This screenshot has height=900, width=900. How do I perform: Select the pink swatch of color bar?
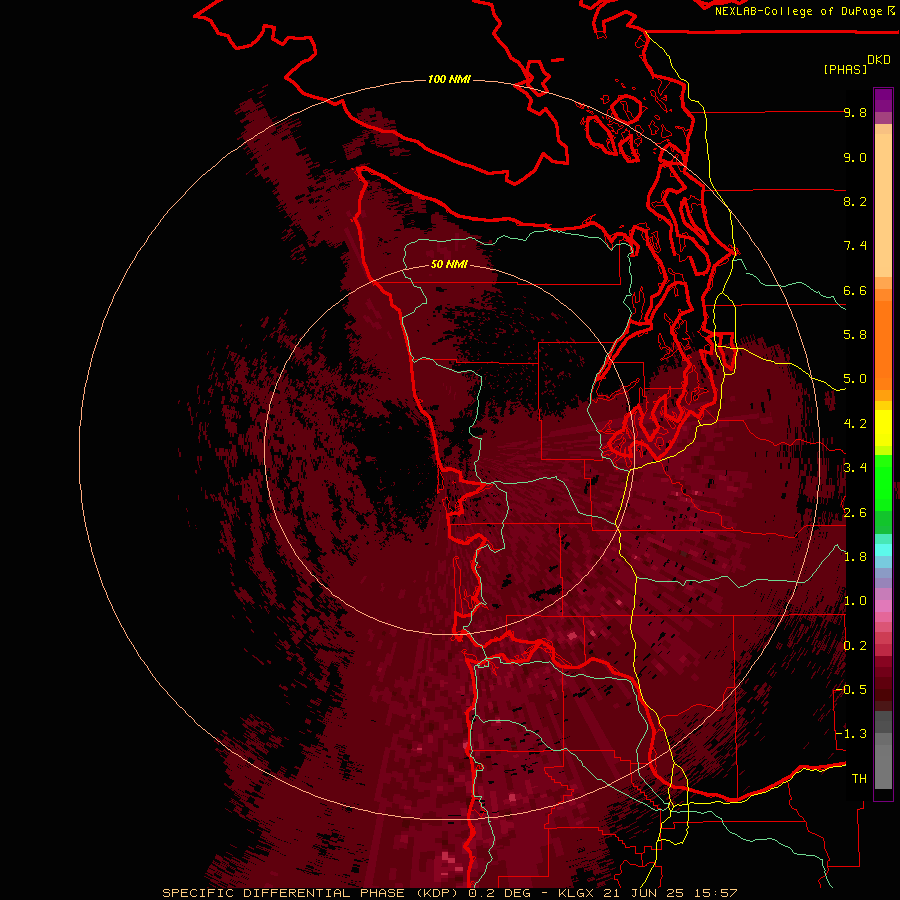point(883,606)
